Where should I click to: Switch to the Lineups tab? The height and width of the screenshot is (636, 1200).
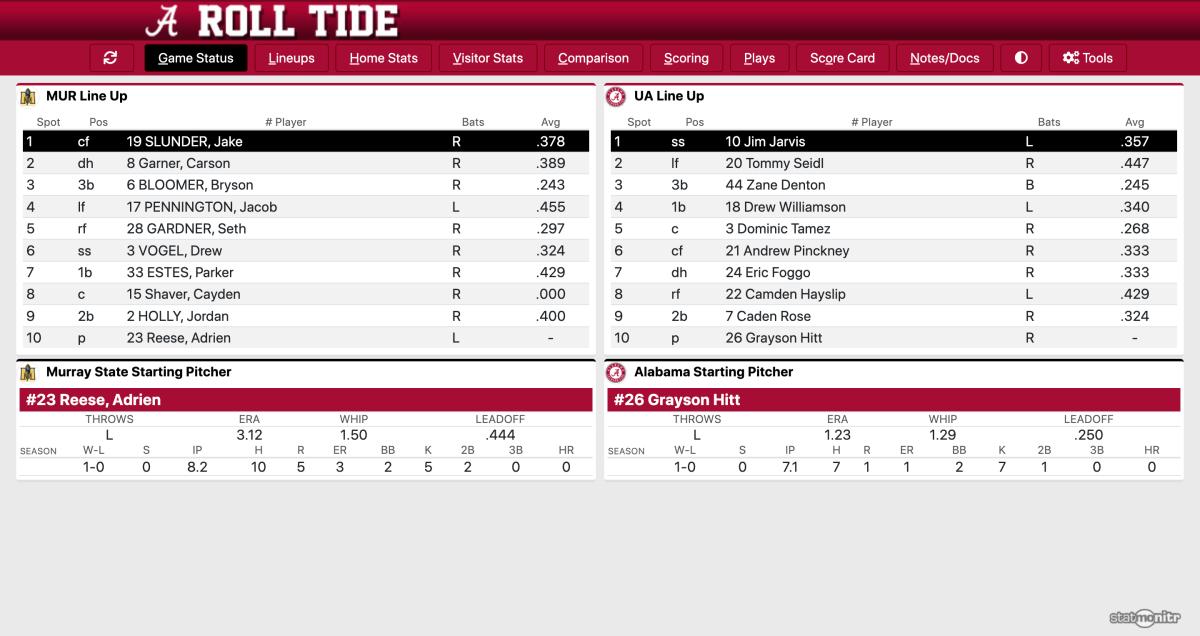(291, 58)
